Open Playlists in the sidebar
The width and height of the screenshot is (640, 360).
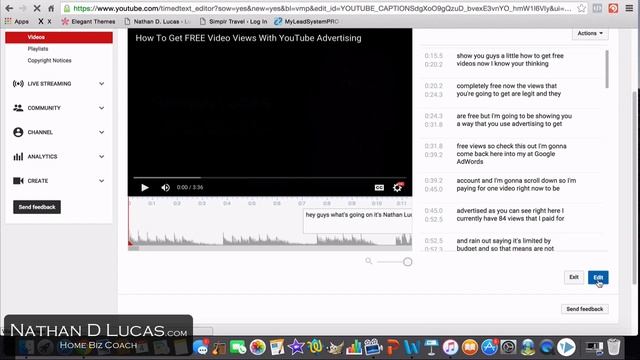[38, 49]
